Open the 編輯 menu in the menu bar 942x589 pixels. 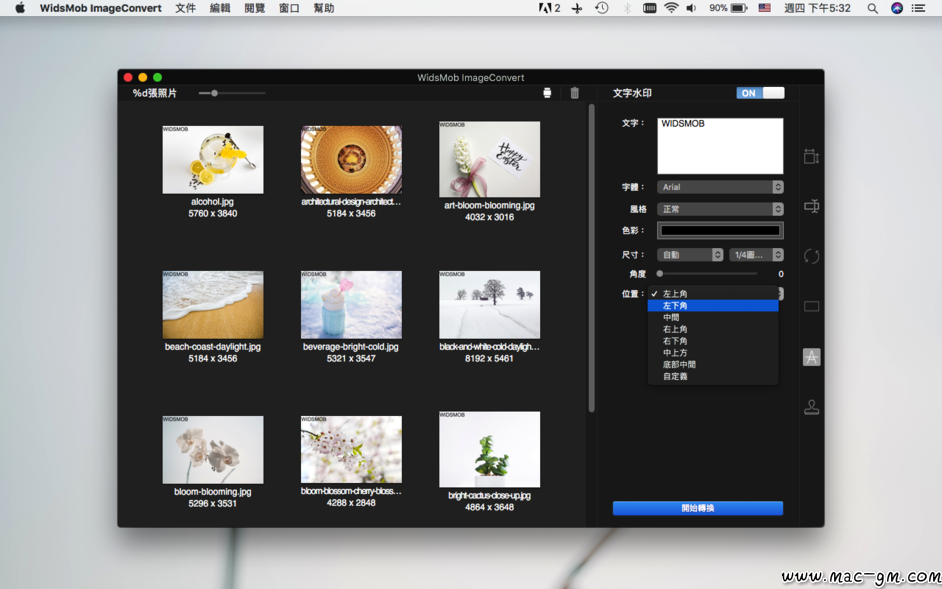pos(220,8)
